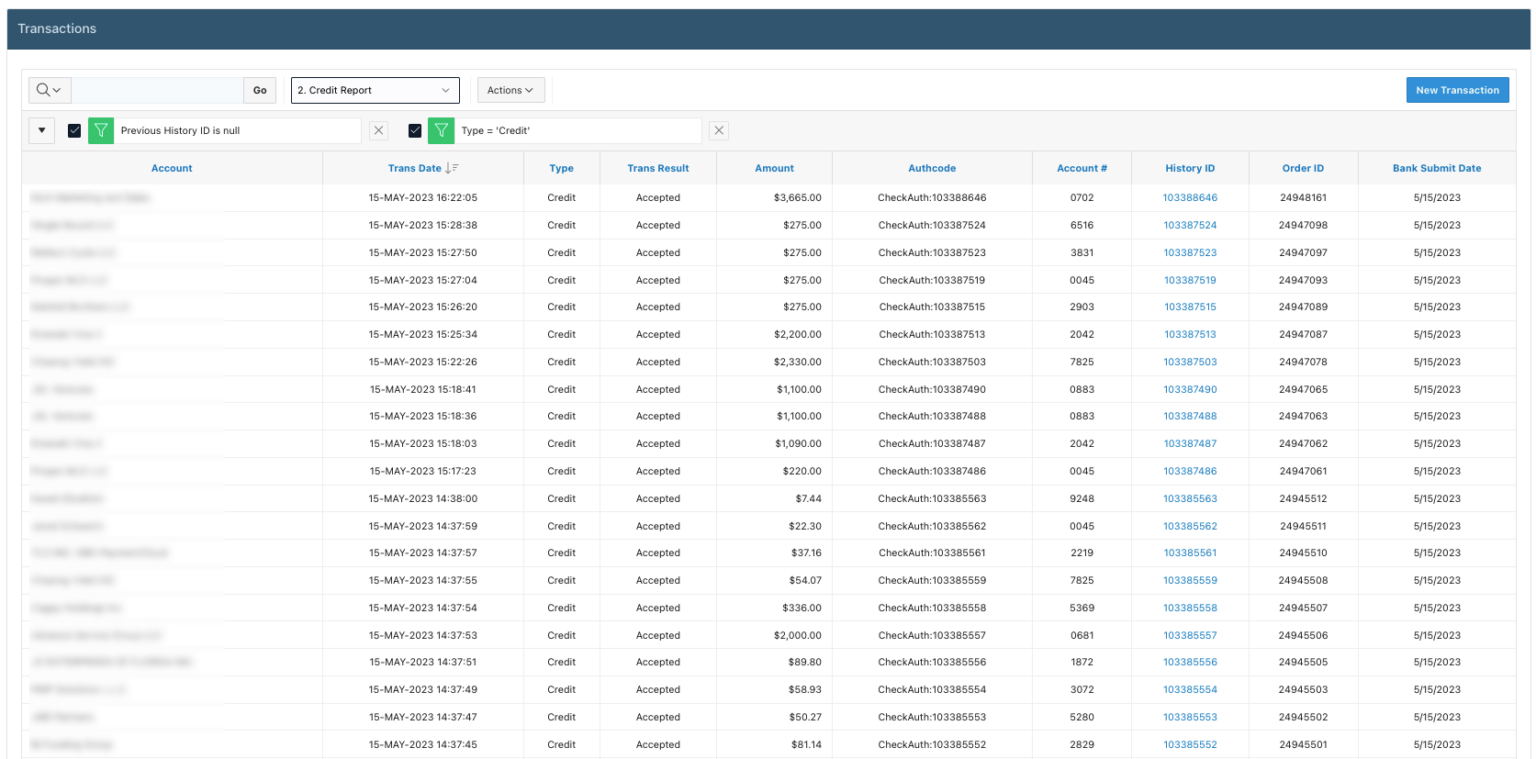Image resolution: width=1536 pixels, height=759 pixels.
Task: Remove the Previous History ID is null filter
Action: click(x=378, y=130)
